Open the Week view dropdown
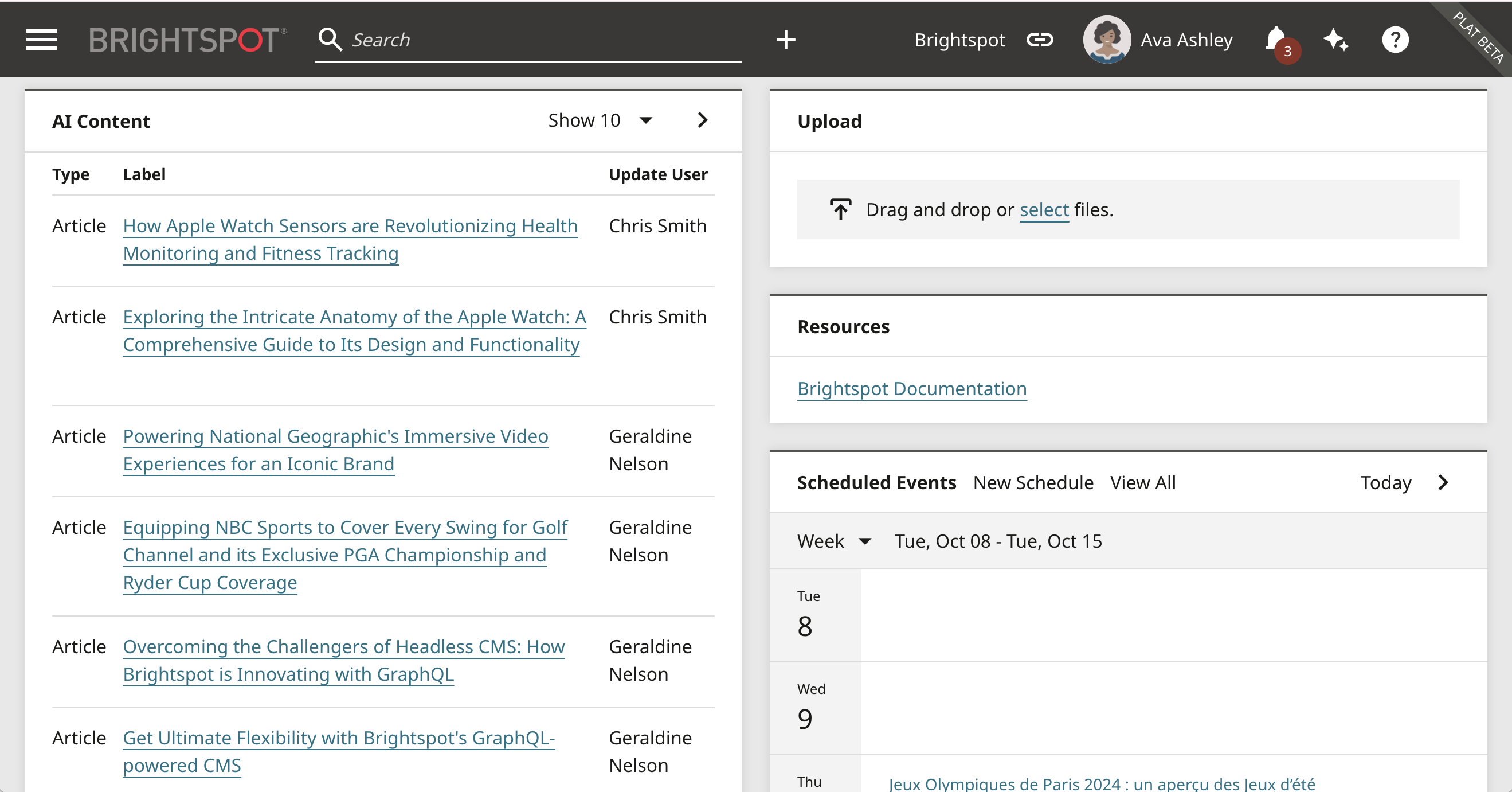 point(834,541)
